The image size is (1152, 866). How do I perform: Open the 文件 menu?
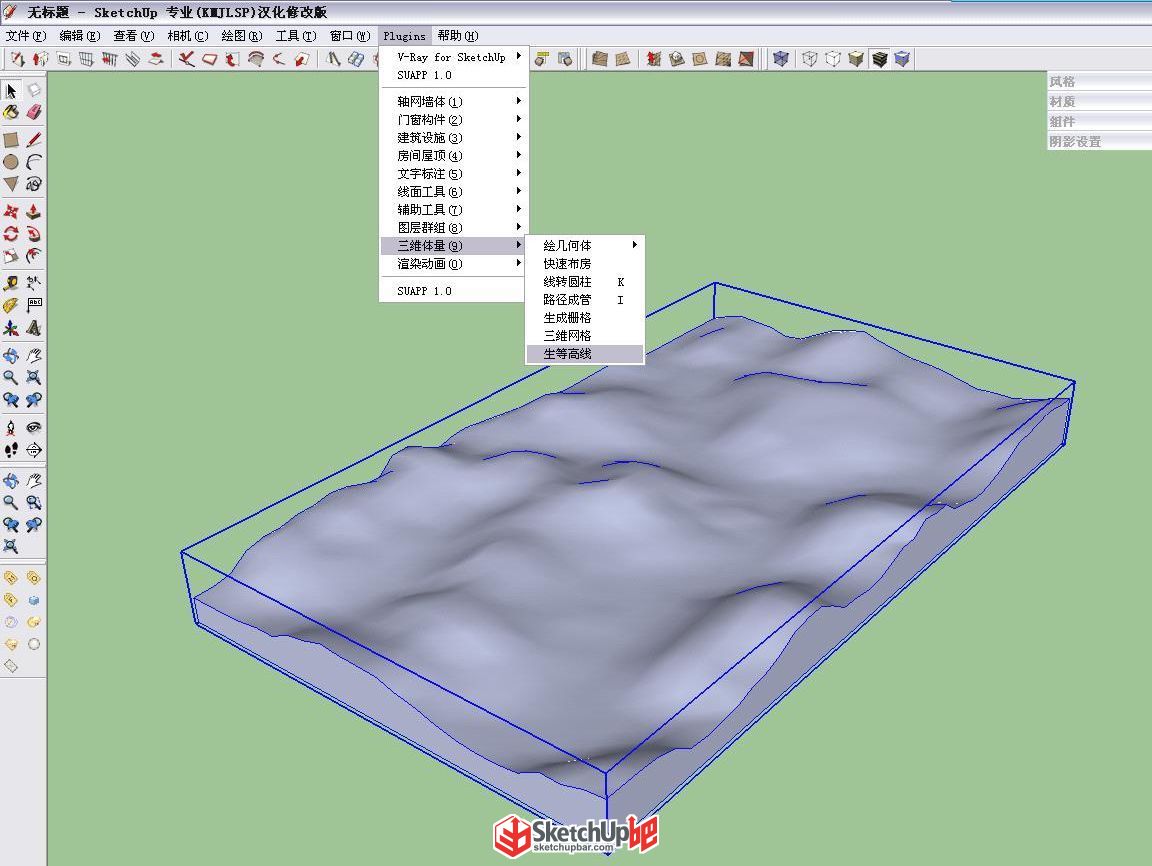tap(26, 35)
